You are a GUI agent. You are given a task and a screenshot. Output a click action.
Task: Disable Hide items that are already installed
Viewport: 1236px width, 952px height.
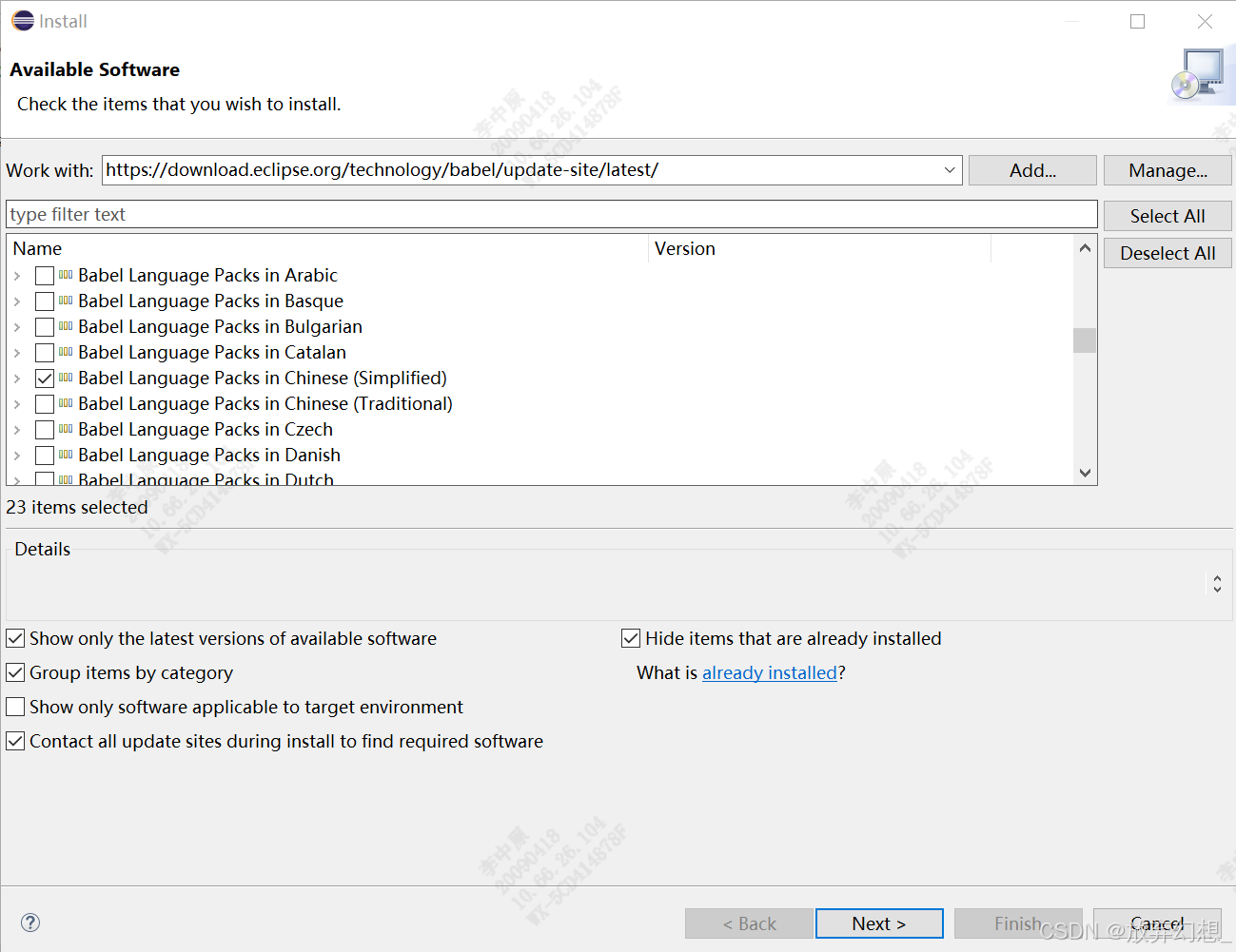pos(630,638)
